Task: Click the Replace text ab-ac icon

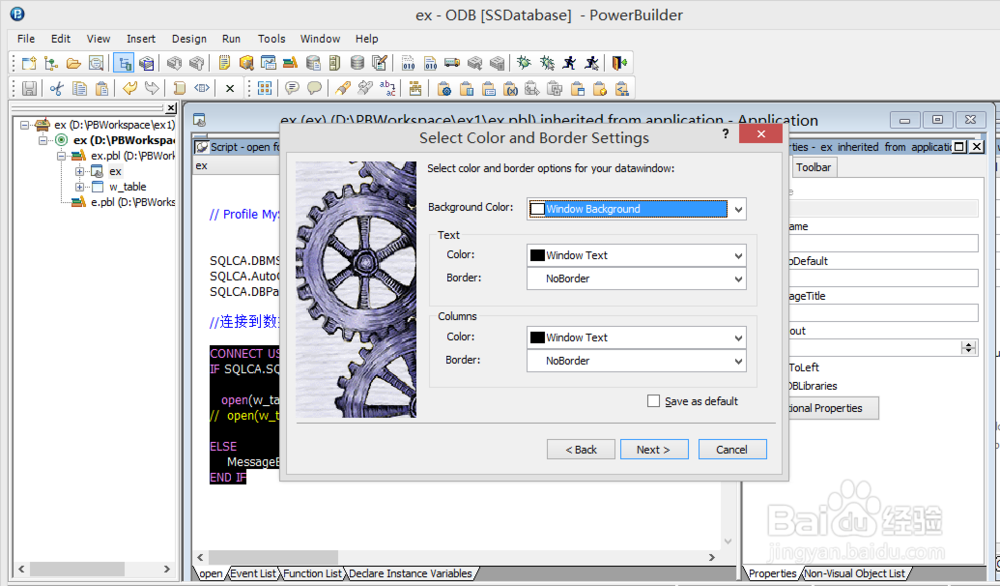Action: 387,88
